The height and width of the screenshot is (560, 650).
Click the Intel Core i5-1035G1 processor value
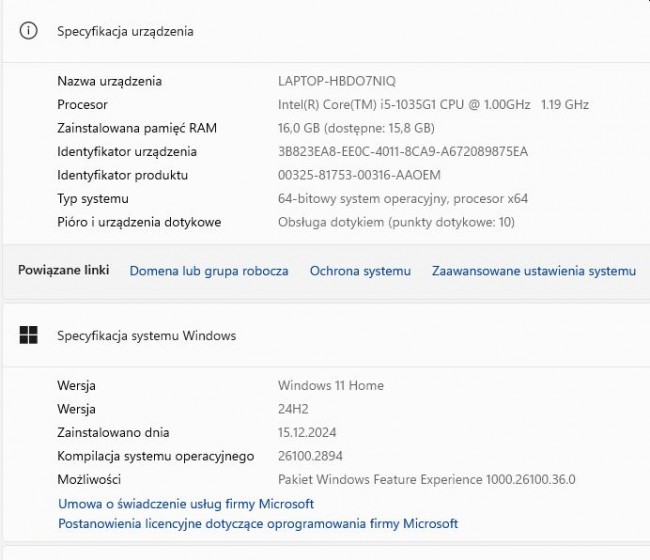point(433,105)
